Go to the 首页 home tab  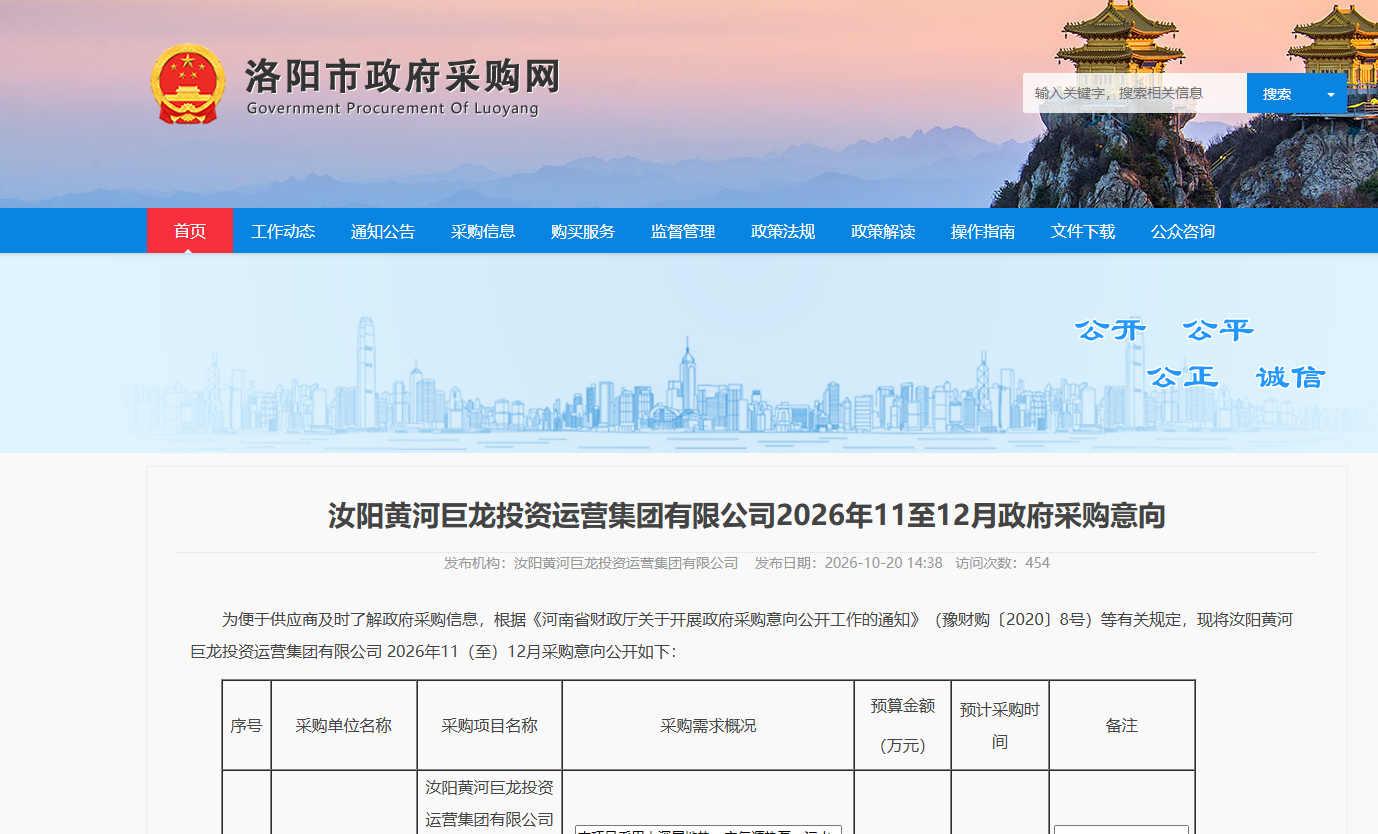coord(190,231)
